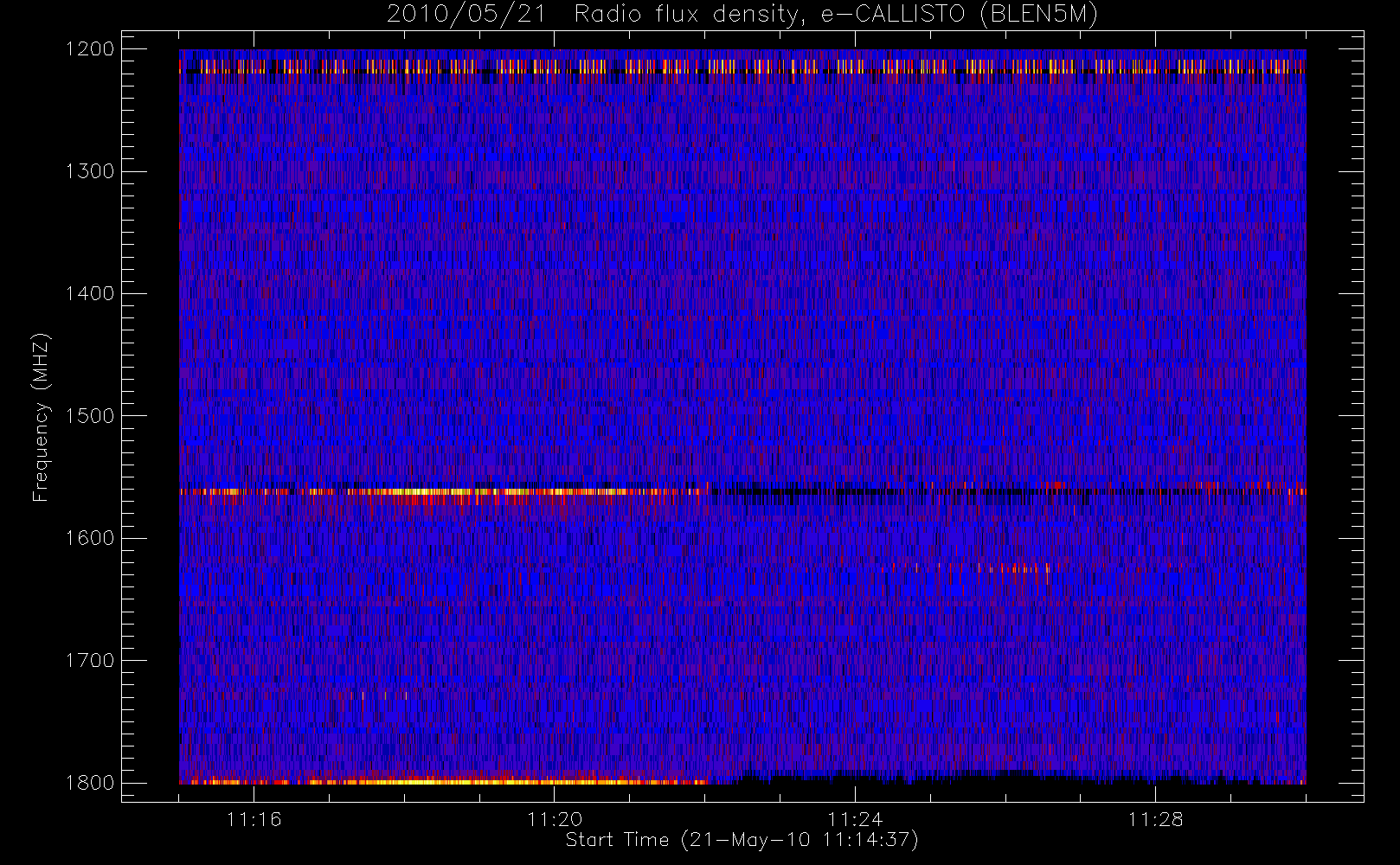Click the date 2010/05/21 in the title
Screen dimensions: 1400x865
point(466,15)
